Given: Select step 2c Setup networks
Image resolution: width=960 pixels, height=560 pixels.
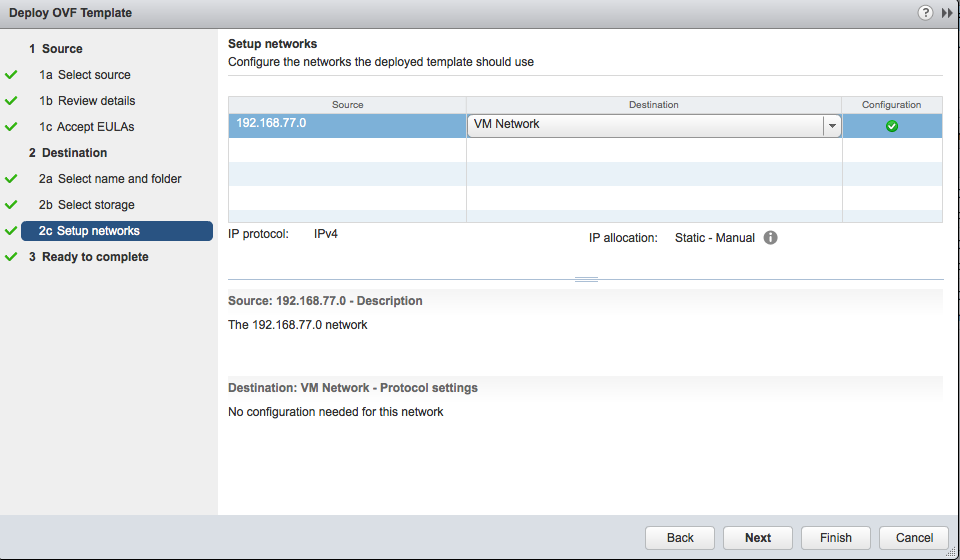Looking at the screenshot, I should tap(117, 231).
